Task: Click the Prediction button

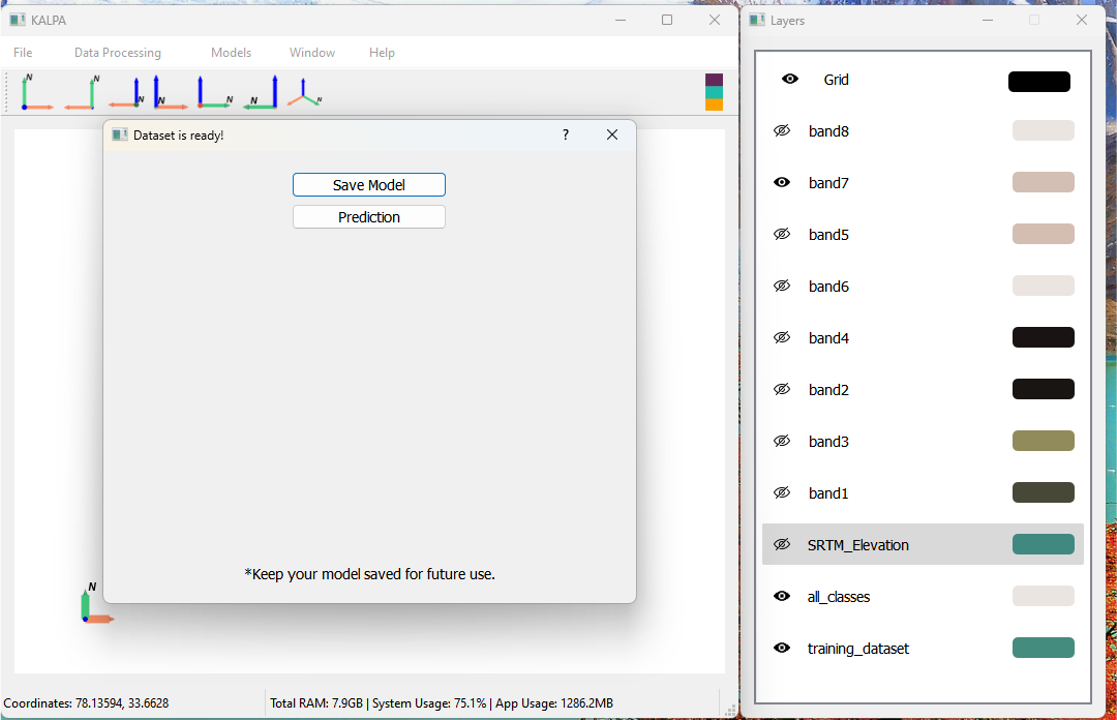Action: tap(369, 217)
